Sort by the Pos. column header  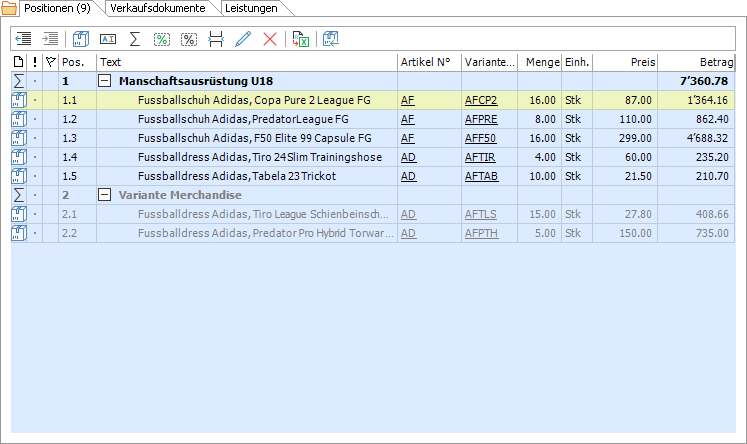pos(77,62)
